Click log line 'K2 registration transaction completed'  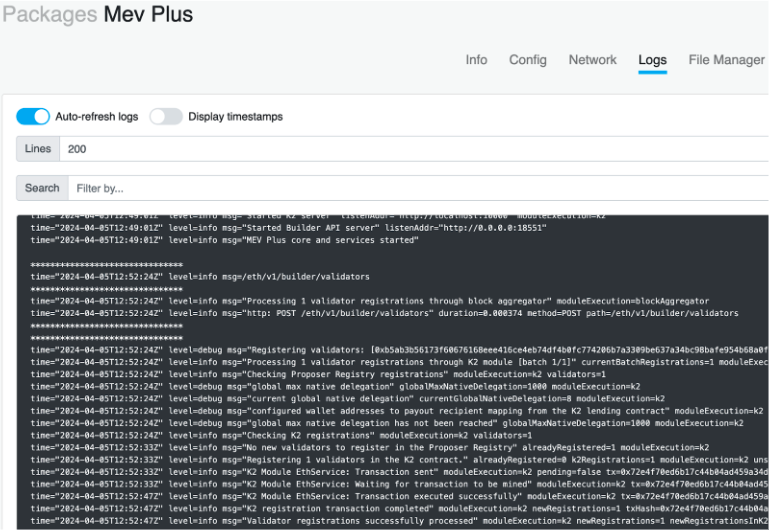pyautogui.click(x=399, y=508)
